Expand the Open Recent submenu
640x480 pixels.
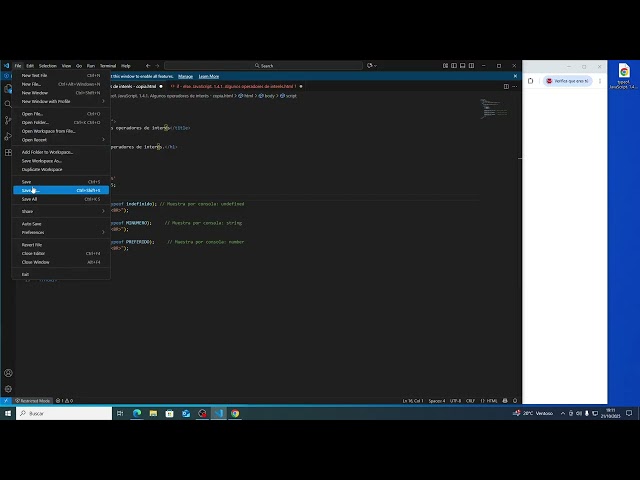[x=61, y=140]
